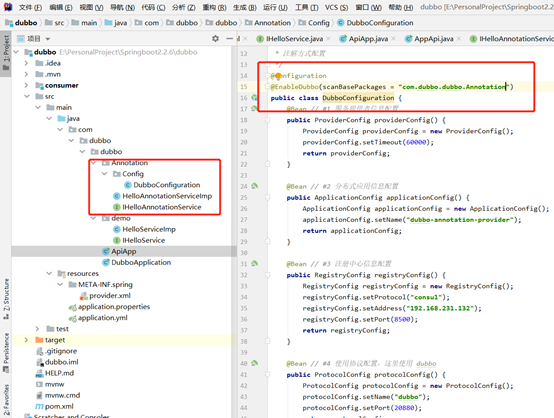554x418 pixels.
Task: Open dubbo.iml file
Action: (57, 362)
